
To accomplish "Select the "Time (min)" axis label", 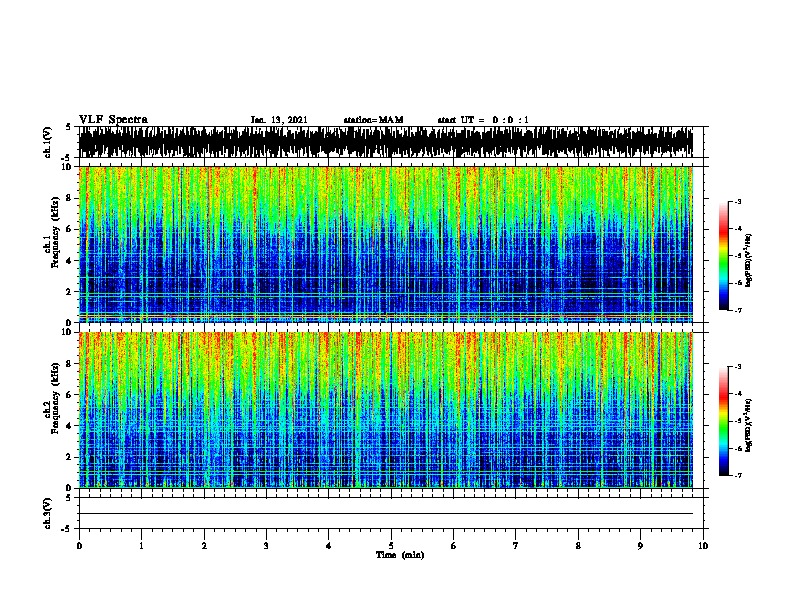I will tap(400, 555).
